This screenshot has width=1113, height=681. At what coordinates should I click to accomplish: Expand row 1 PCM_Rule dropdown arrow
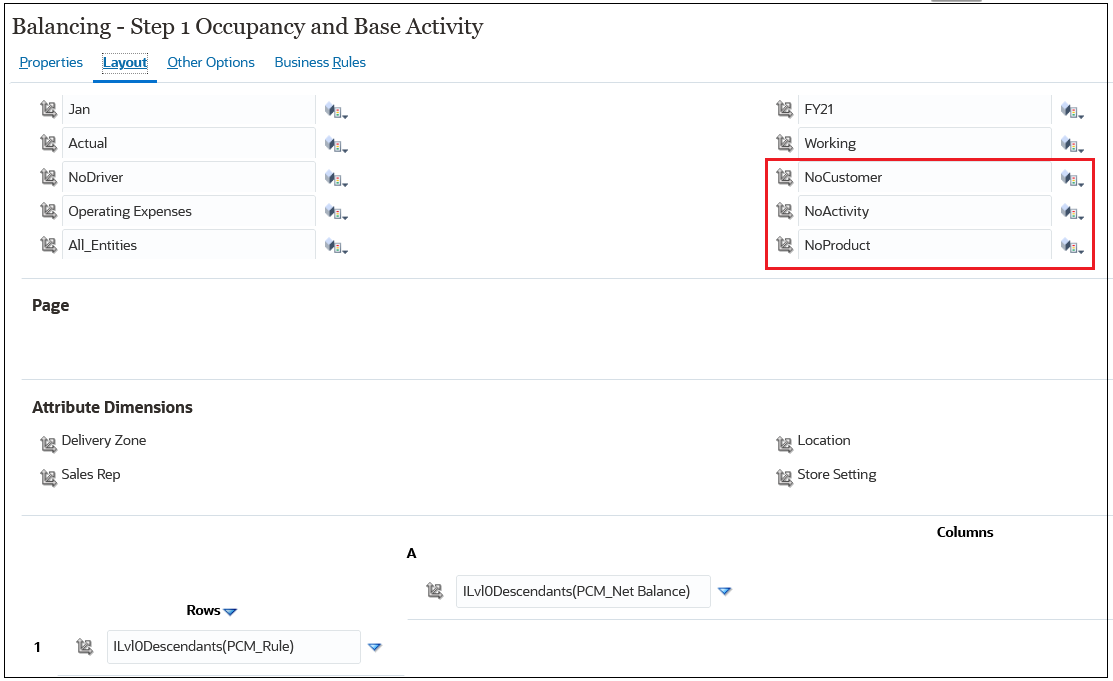click(375, 647)
